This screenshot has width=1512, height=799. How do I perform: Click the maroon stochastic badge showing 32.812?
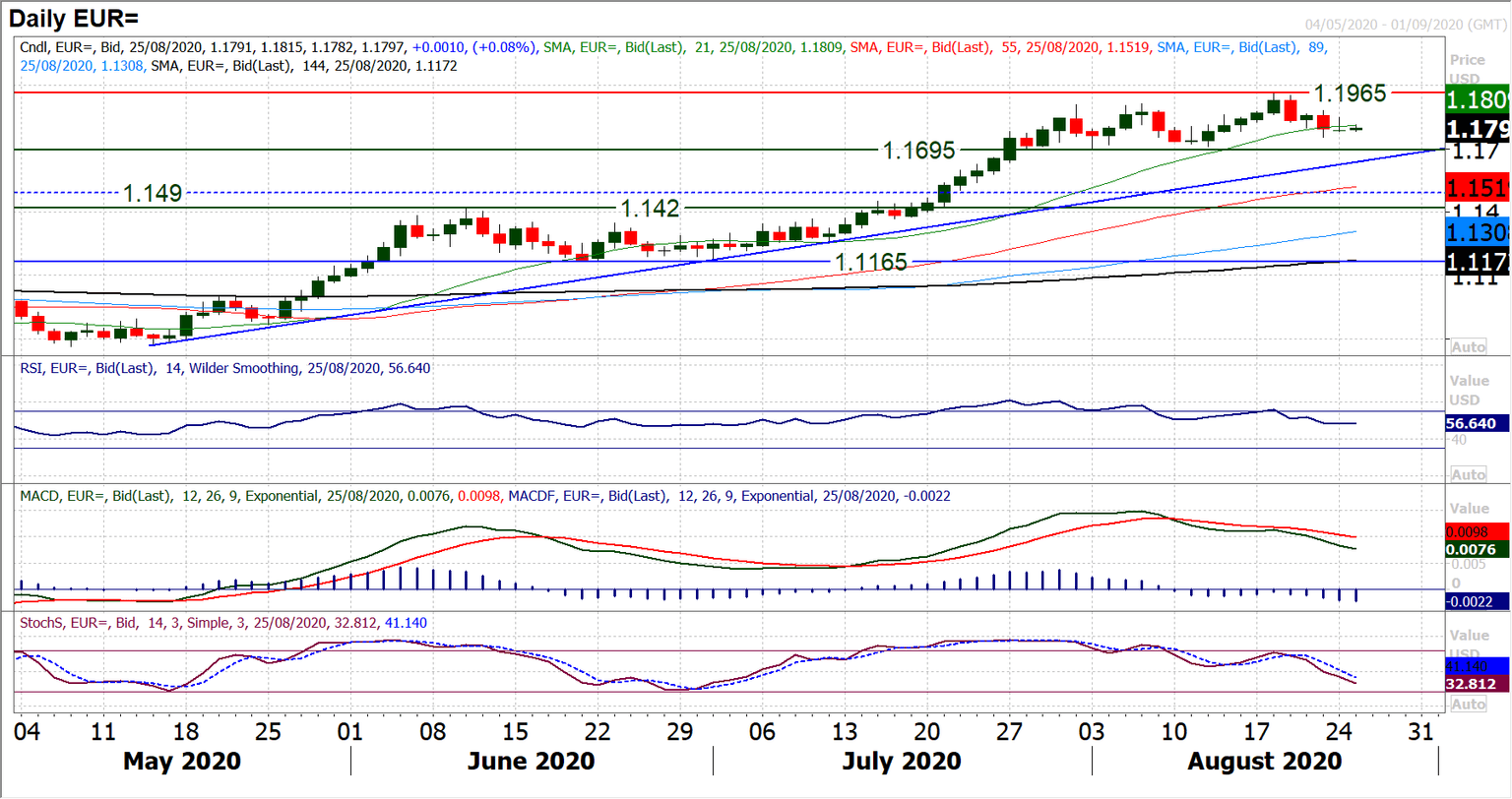tap(1475, 682)
